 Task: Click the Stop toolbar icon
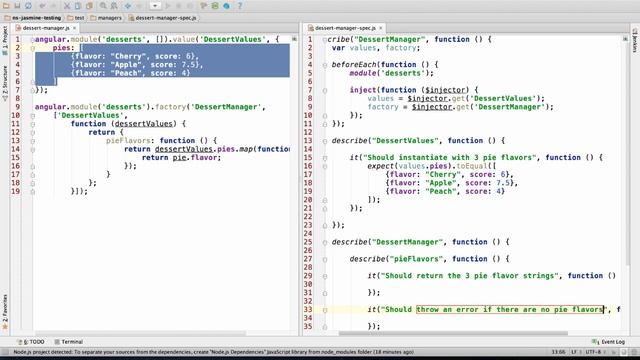(x=190, y=6)
